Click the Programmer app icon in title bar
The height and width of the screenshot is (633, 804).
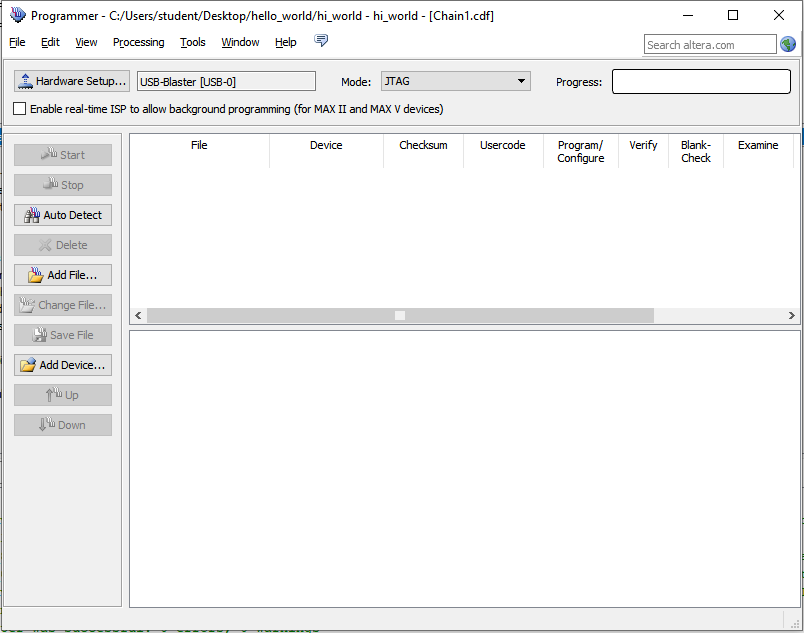click(17, 15)
